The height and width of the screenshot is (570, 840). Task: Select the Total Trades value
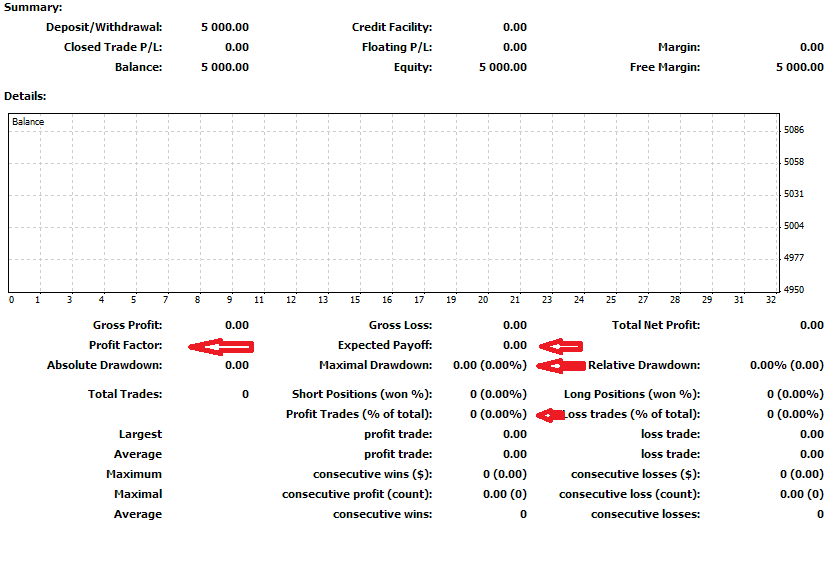pos(245,394)
